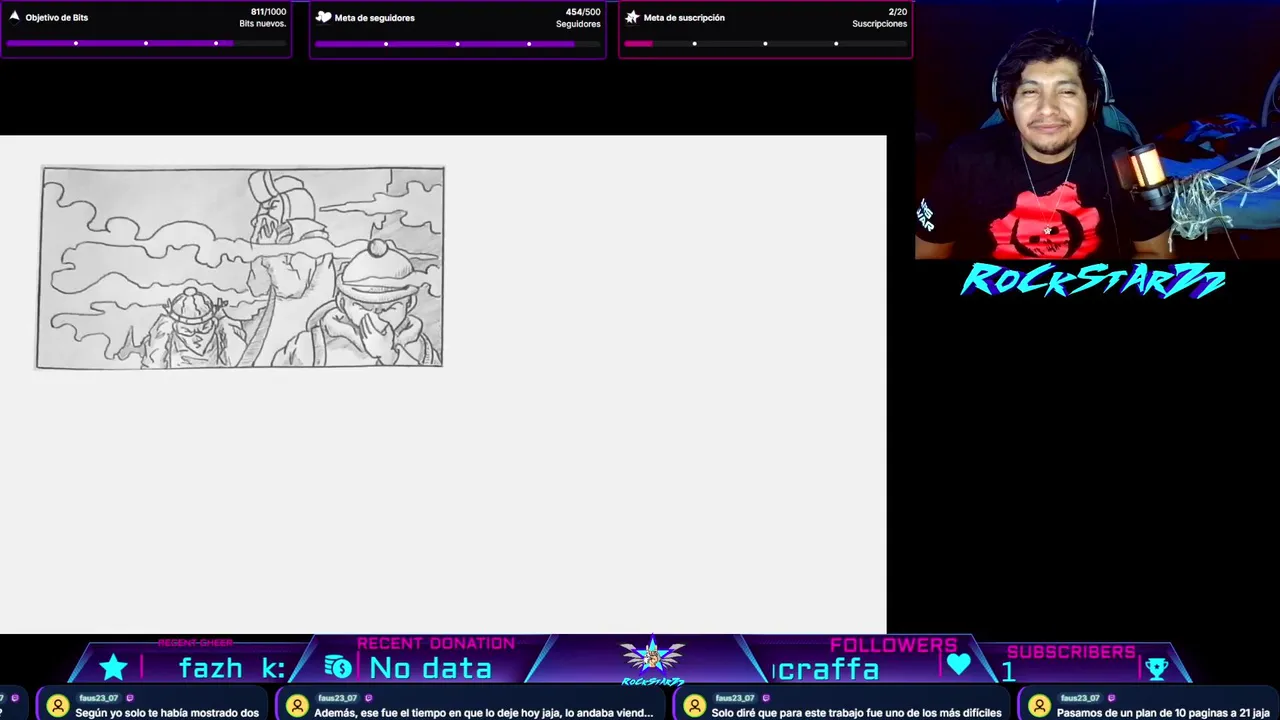Click avatar beside 'Según yo solo te había' message

coord(58,706)
